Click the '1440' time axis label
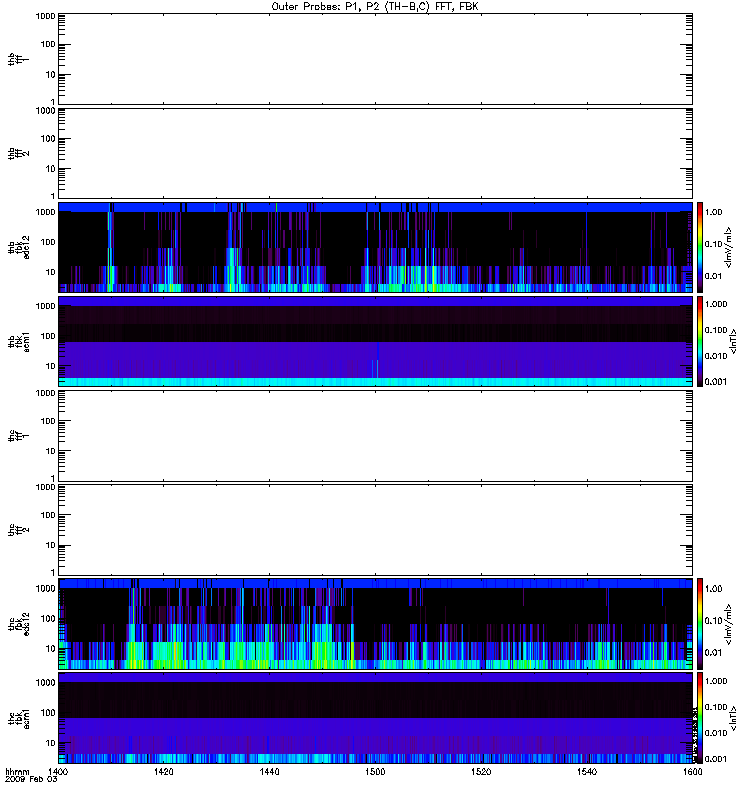The height and width of the screenshot is (800, 750). pyautogui.click(x=269, y=771)
